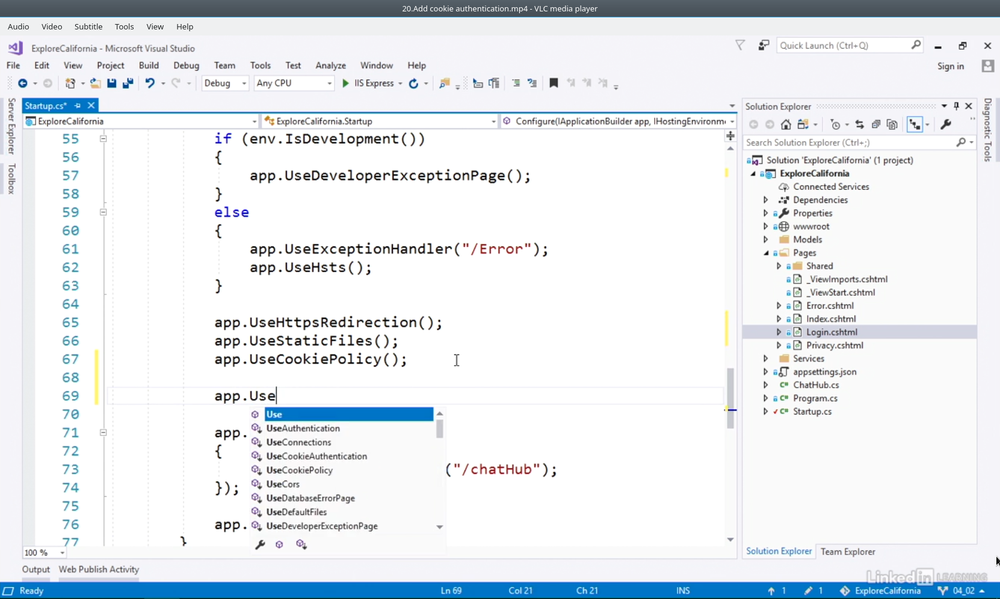
Task: Toggle a bookmark with the bookmark icon
Action: click(554, 84)
